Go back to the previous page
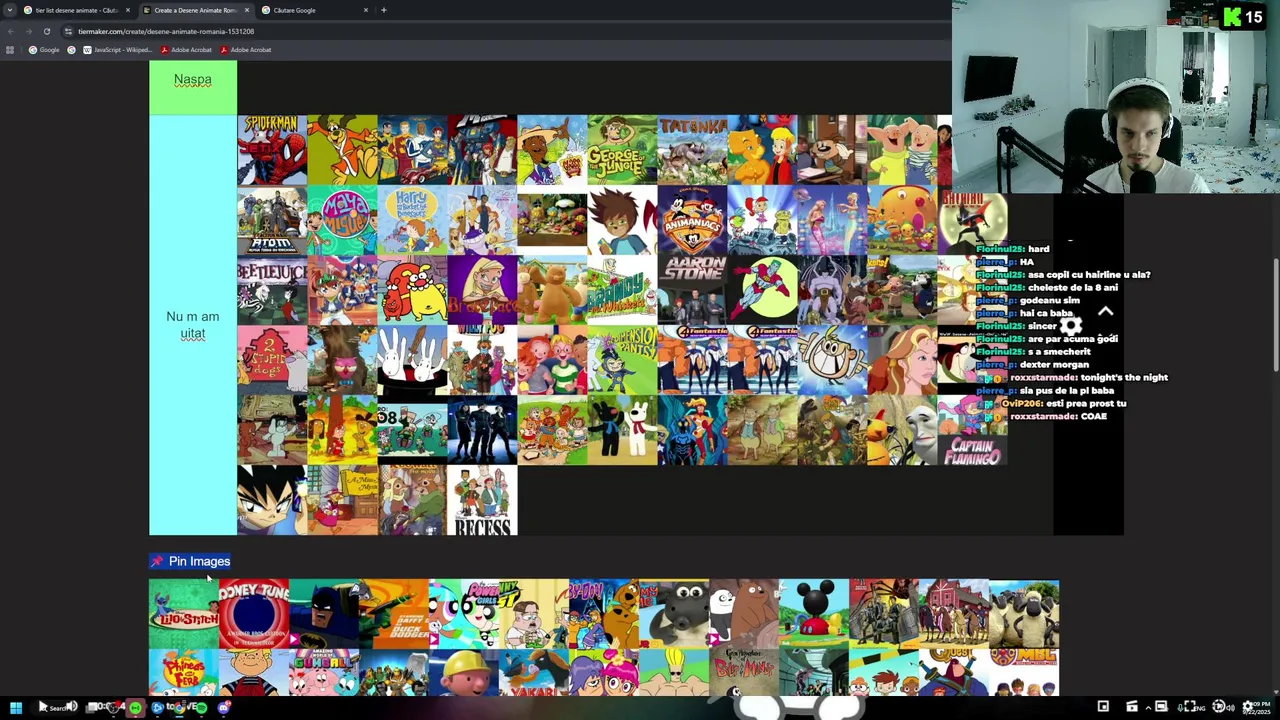Image resolution: width=1280 pixels, height=720 pixels. point(10,31)
